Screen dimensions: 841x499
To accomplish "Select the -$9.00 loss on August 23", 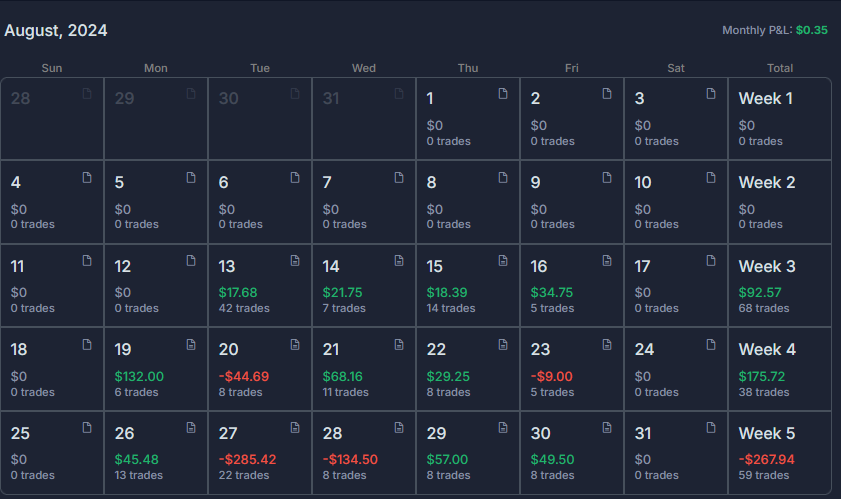I will tap(551, 377).
